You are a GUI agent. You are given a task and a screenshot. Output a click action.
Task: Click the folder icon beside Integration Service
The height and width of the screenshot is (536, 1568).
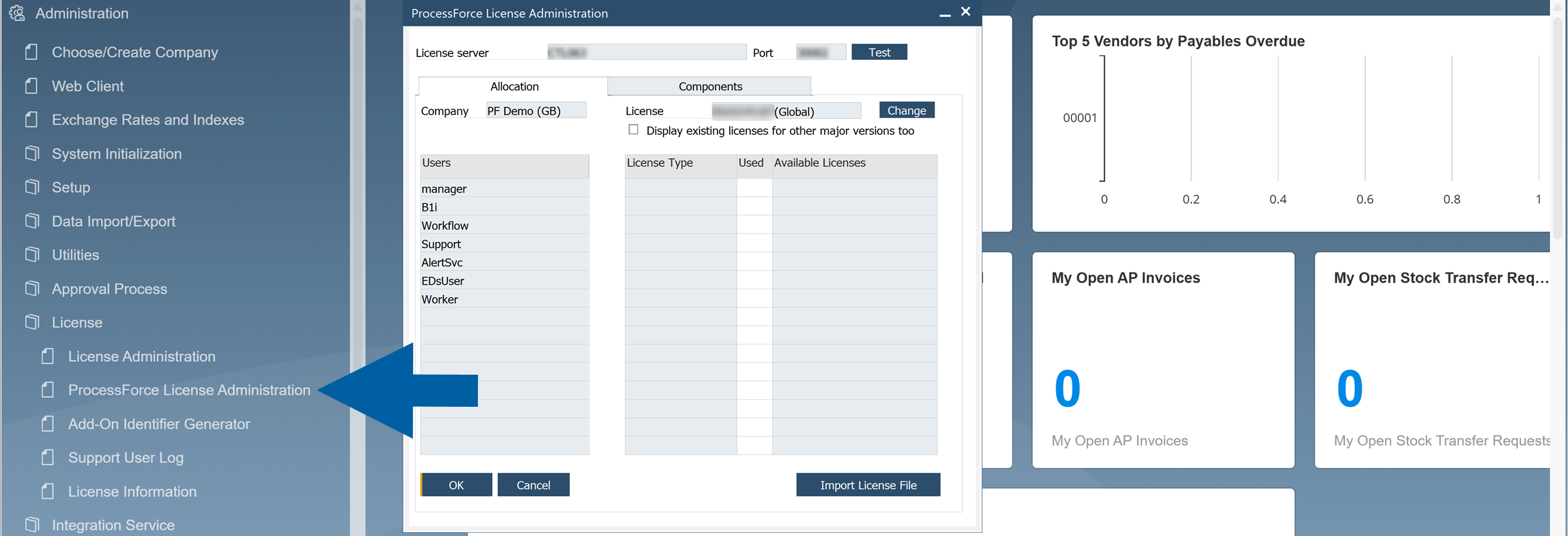tap(31, 524)
